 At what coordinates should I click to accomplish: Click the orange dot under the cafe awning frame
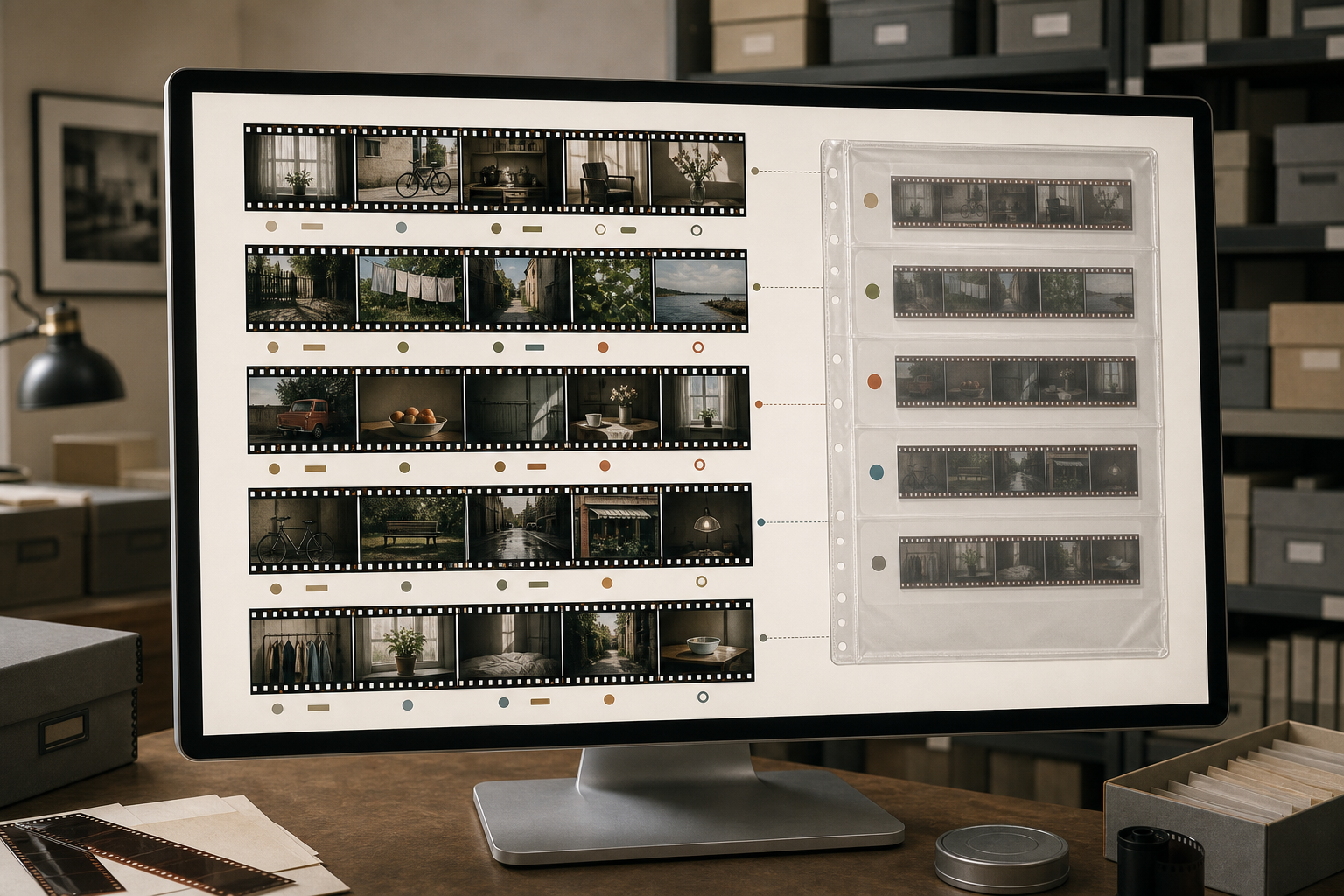607,584
